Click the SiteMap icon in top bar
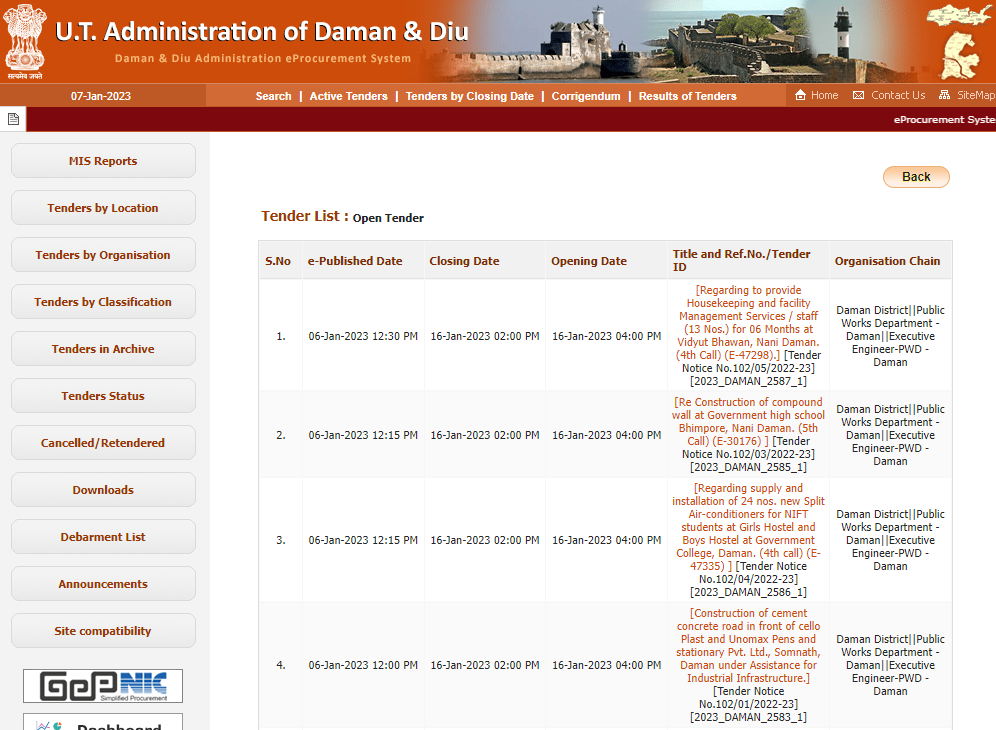This screenshot has width=996, height=730. click(x=945, y=95)
